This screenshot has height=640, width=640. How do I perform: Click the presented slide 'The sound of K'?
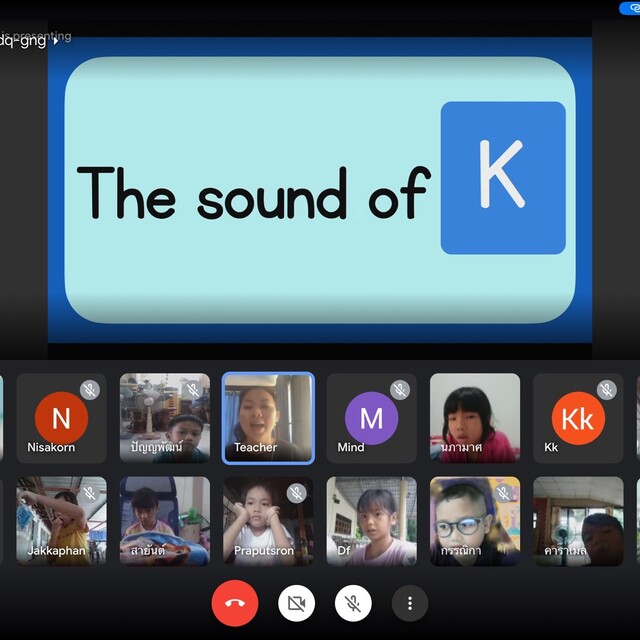click(x=320, y=190)
